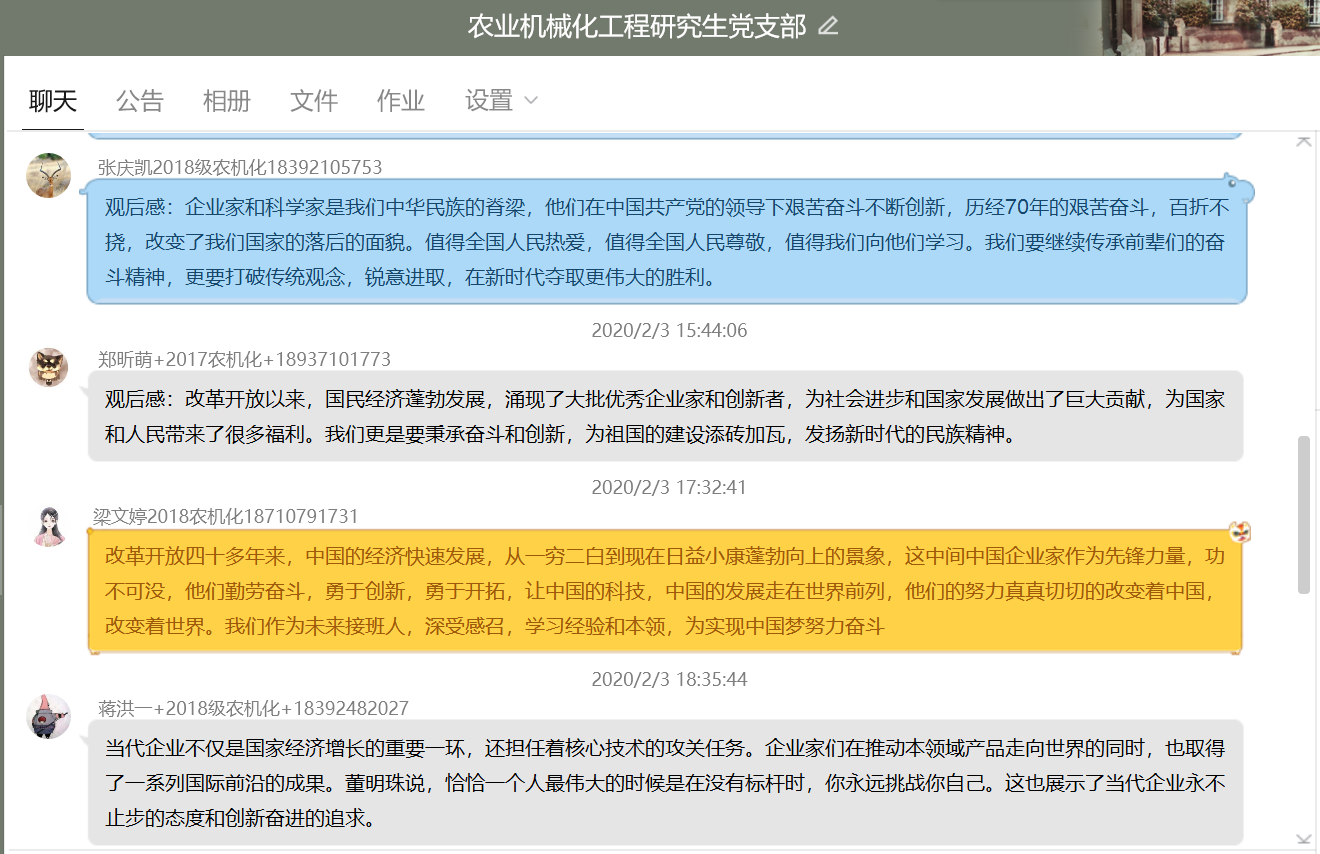Viewport: 1320px width, 854px height.
Task: Click sender name 梁文婷2018农机化18710791731
Action: coord(225,516)
